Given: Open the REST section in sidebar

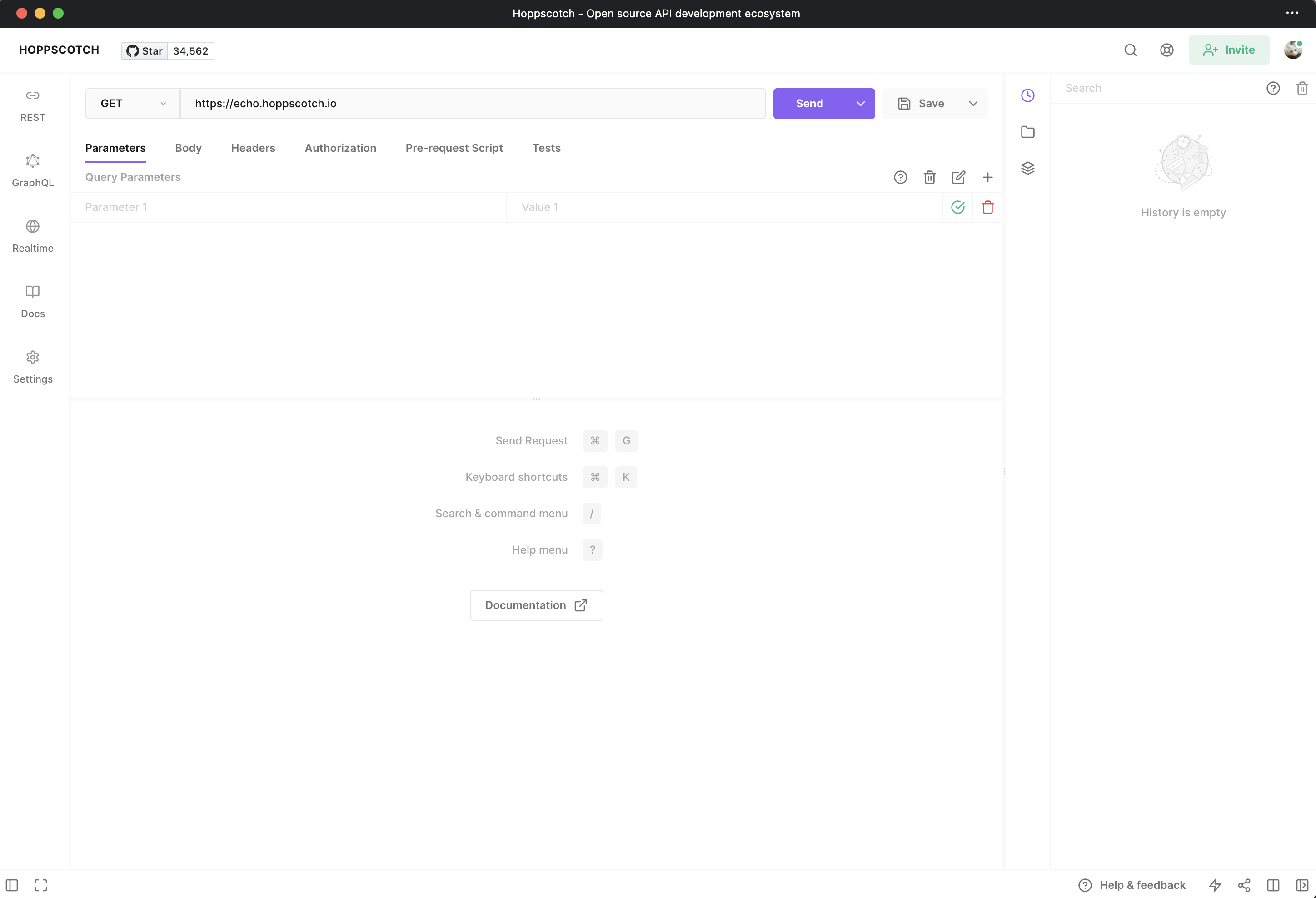Looking at the screenshot, I should click(33, 105).
